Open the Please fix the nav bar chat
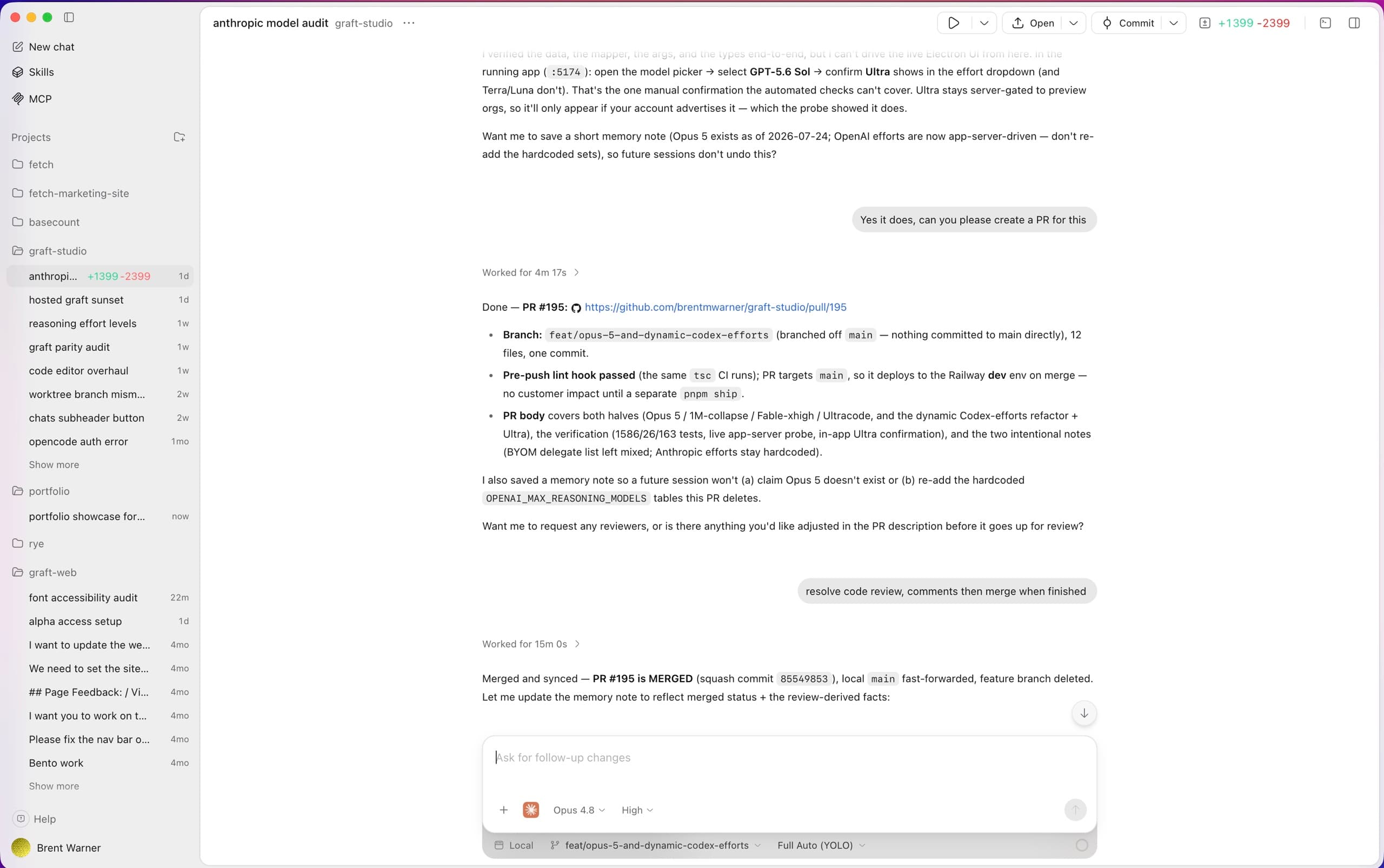This screenshot has height=868, width=1384. (x=100, y=739)
